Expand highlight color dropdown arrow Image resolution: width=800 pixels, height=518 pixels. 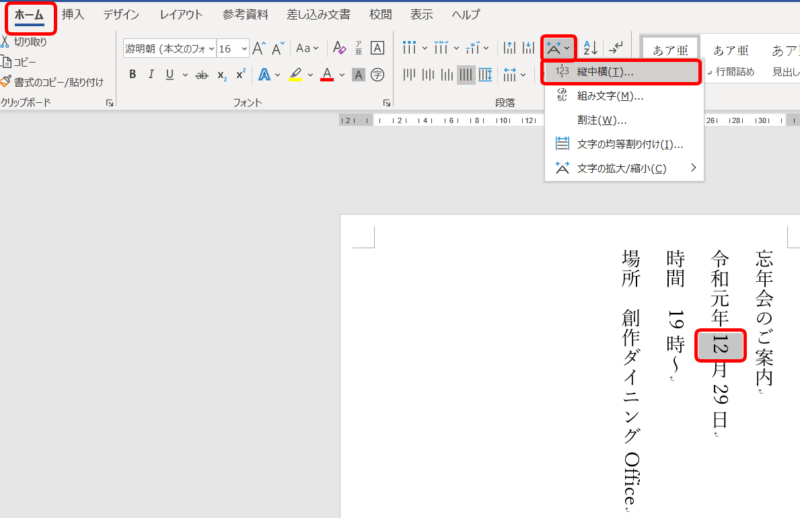[310, 75]
